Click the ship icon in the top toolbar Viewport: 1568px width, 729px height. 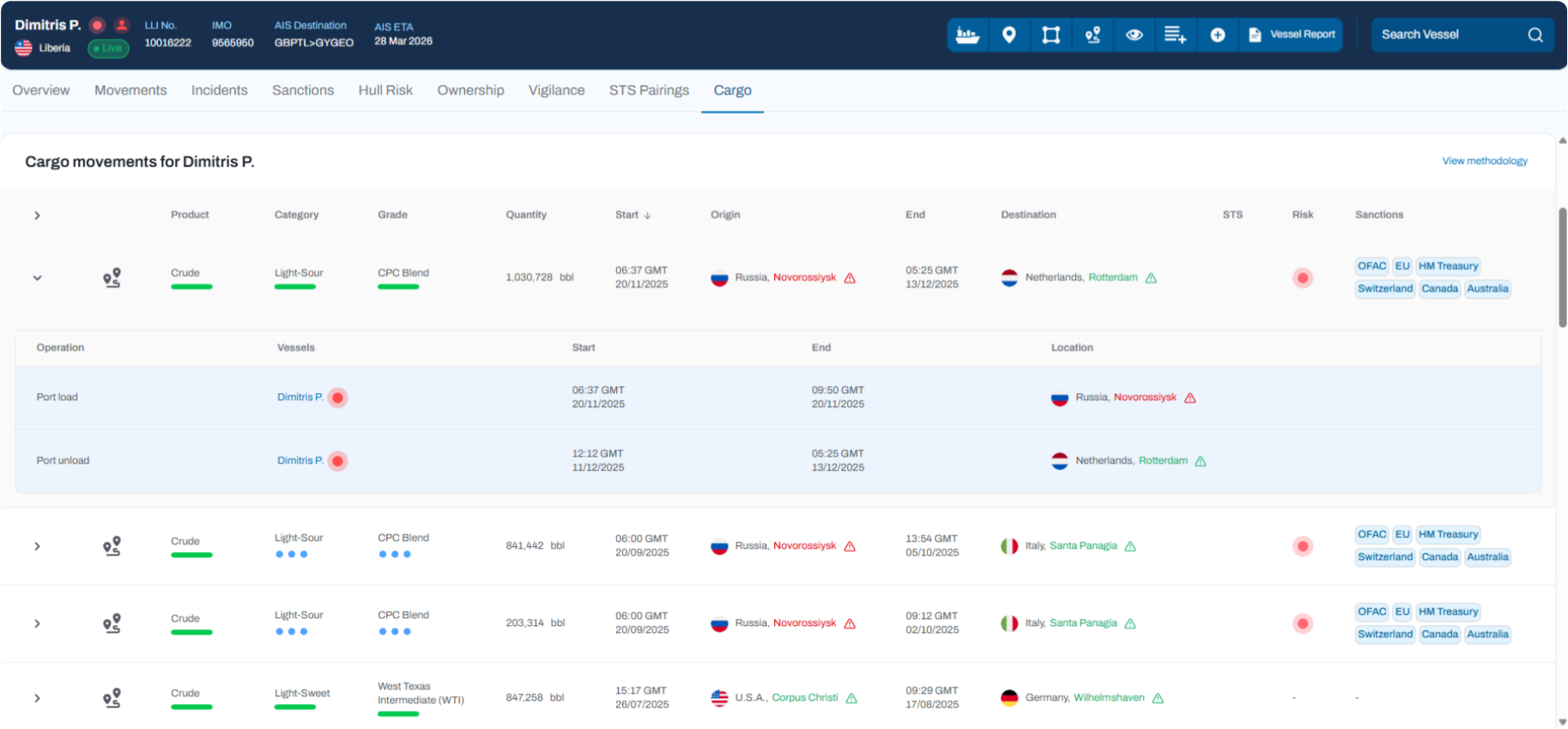point(967,35)
